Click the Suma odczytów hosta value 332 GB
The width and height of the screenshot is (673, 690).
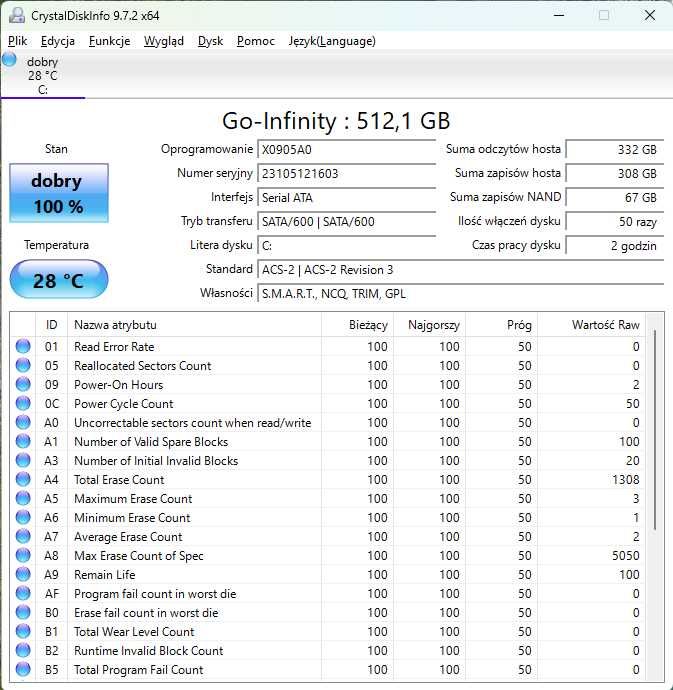tap(614, 150)
